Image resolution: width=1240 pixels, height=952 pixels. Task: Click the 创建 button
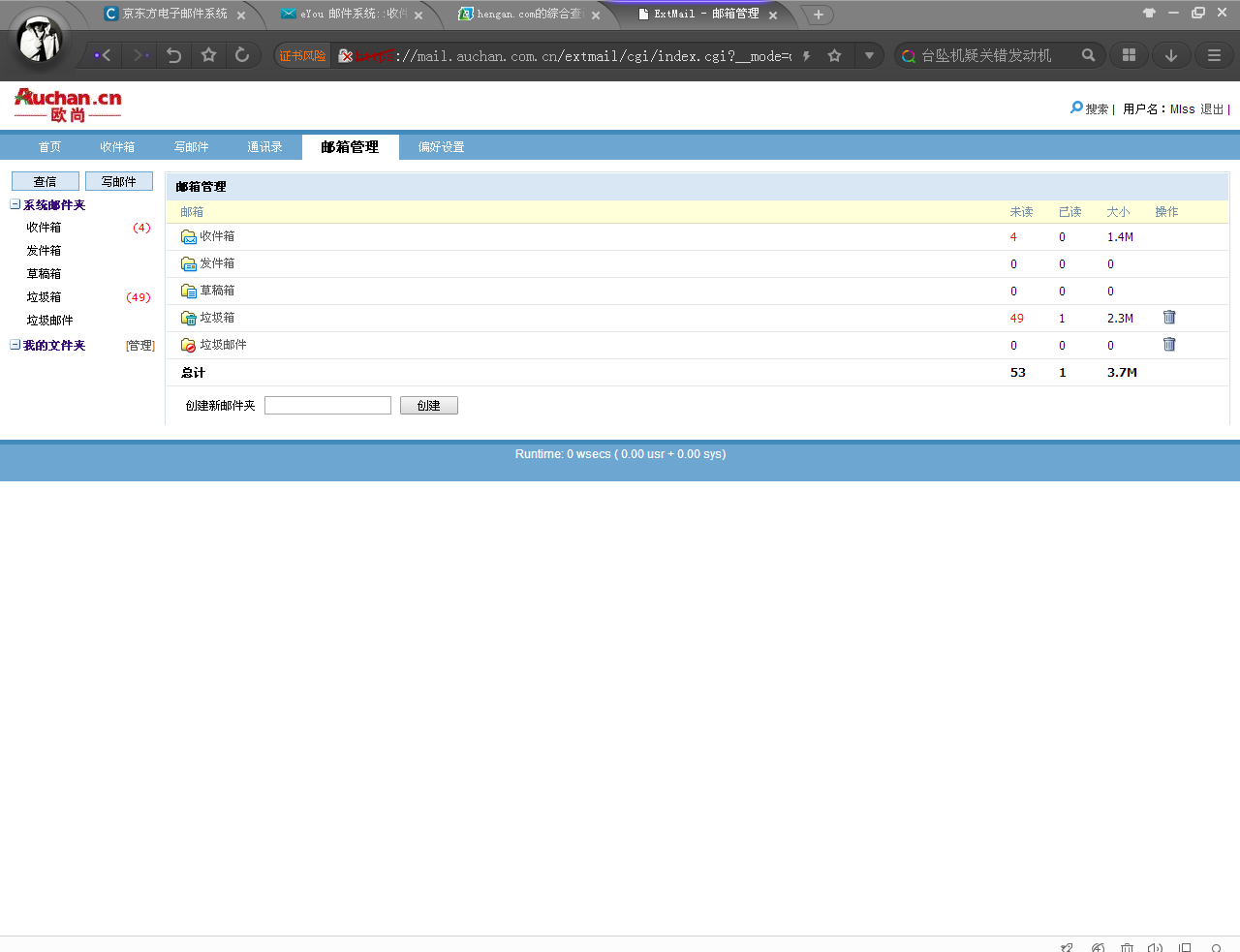pos(429,406)
